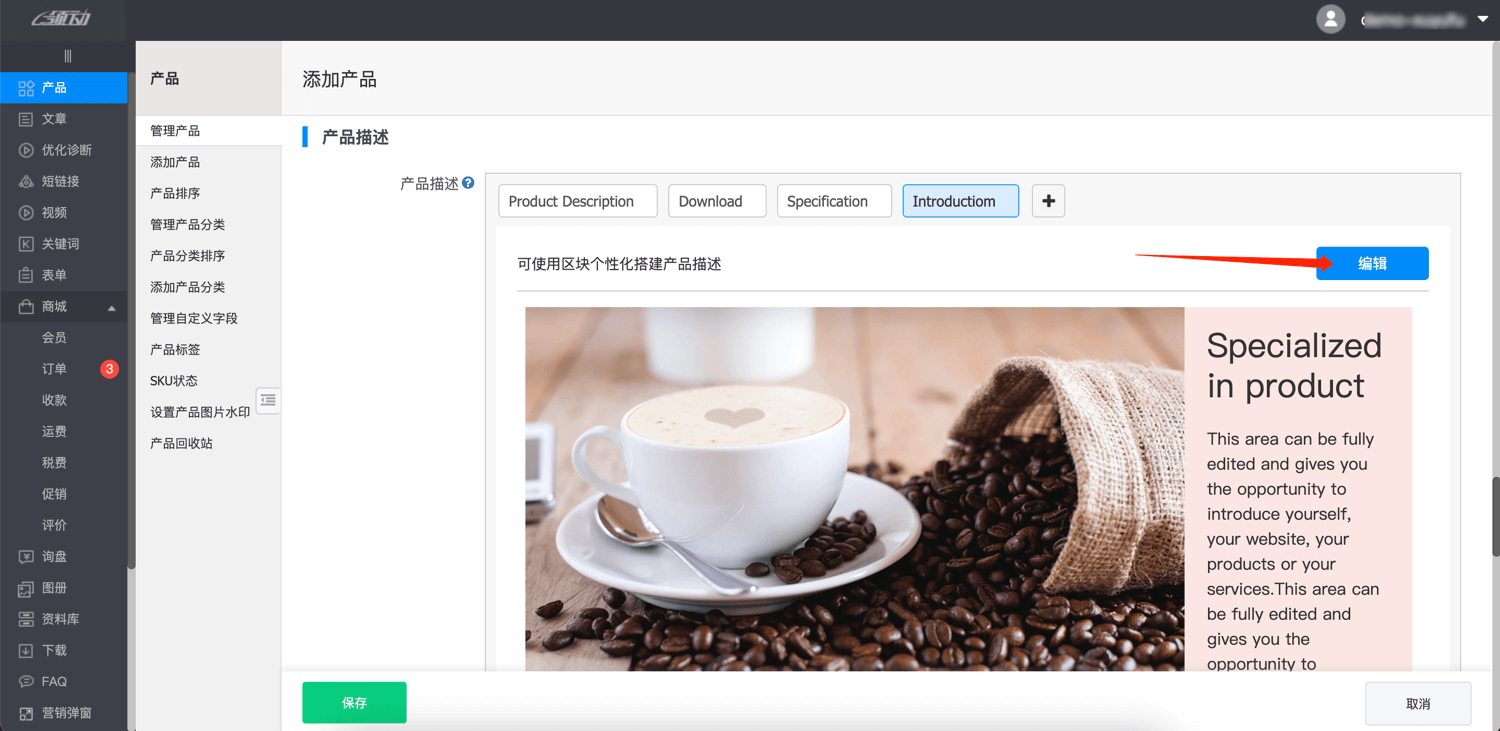1500x731 pixels.
Task: Add a new description tab with plus
Action: 1048,201
